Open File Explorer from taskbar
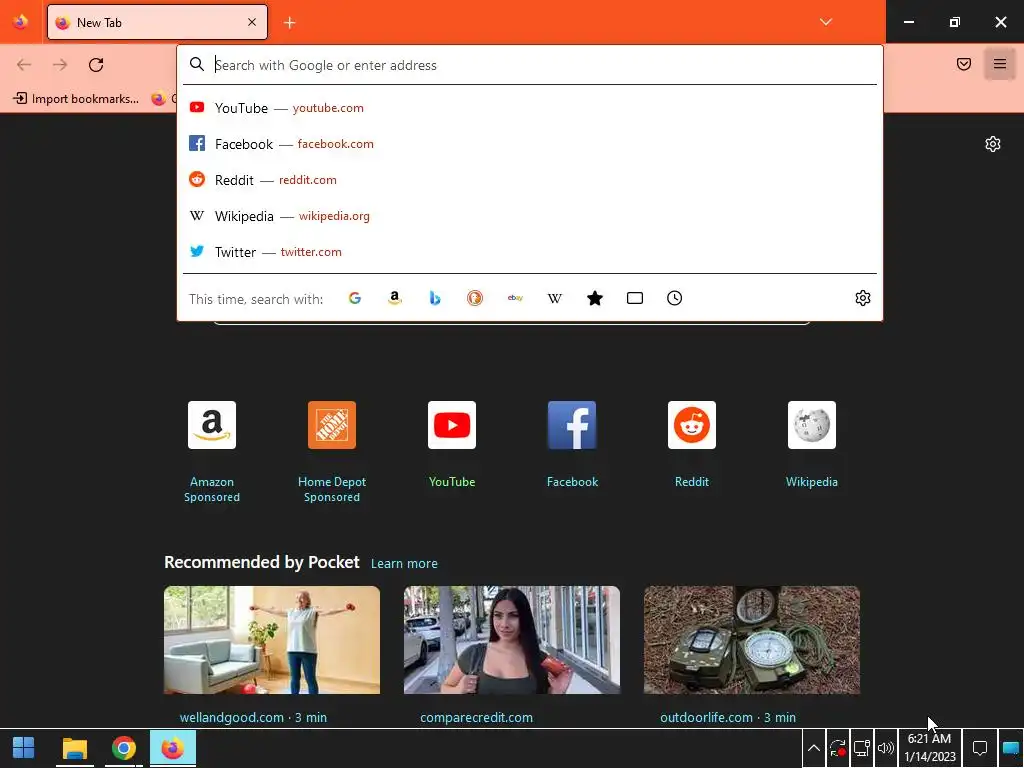1024x768 pixels. coord(74,748)
